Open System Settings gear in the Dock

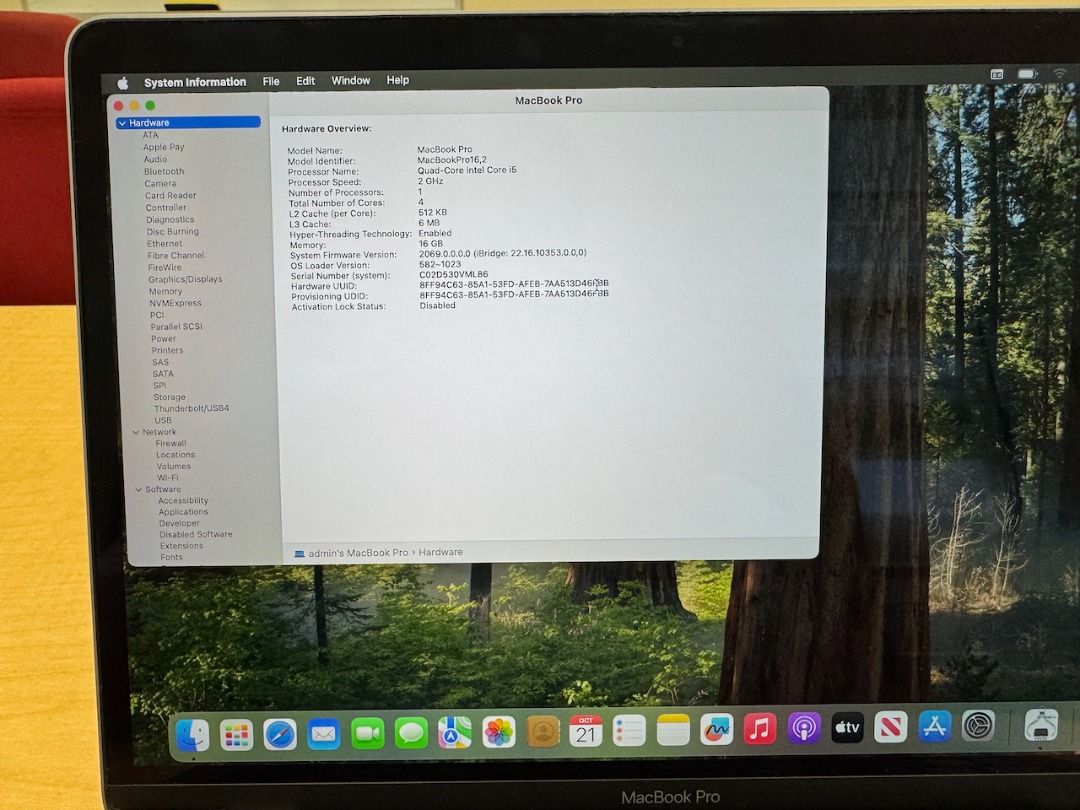point(978,725)
